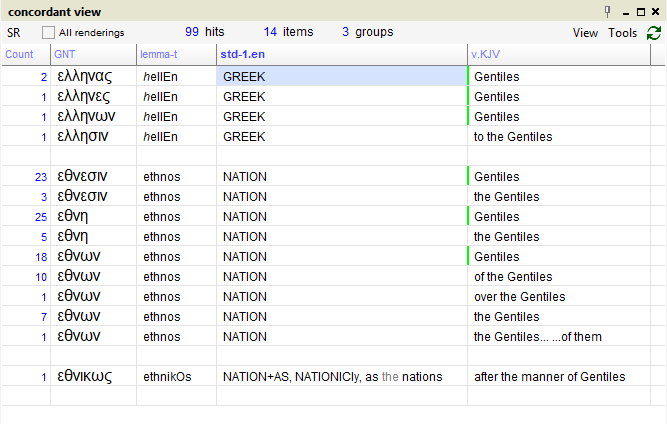Close the concordant view panel
This screenshot has width=667, height=424.
click(x=656, y=12)
